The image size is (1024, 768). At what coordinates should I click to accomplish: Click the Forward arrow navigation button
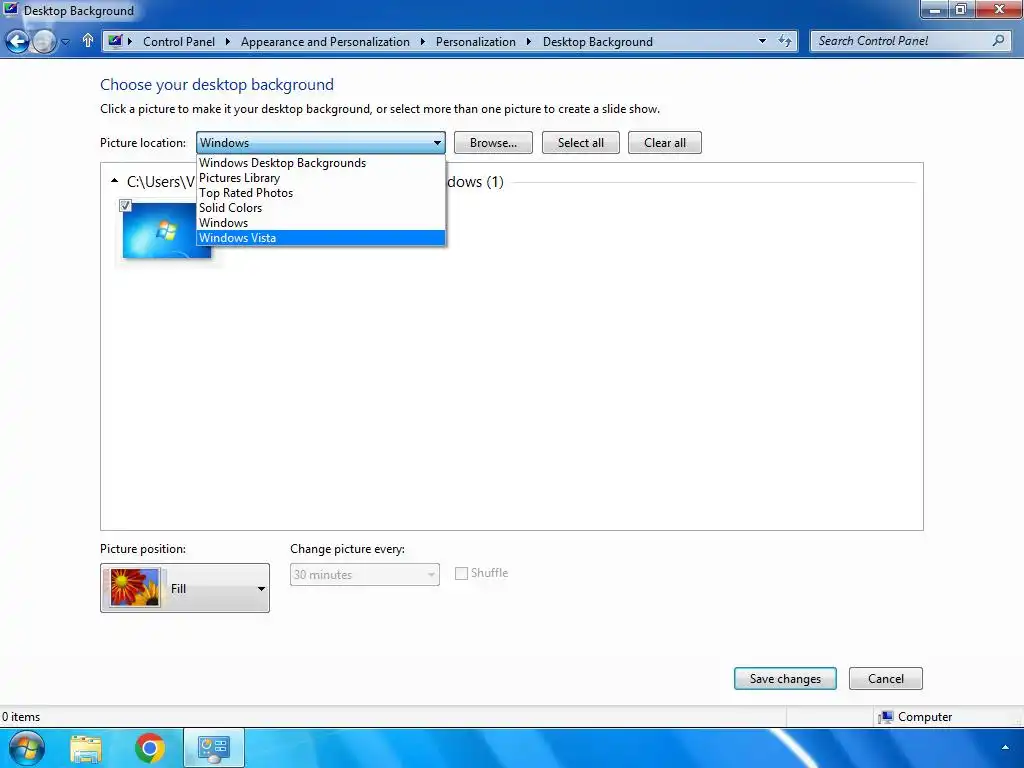point(44,41)
